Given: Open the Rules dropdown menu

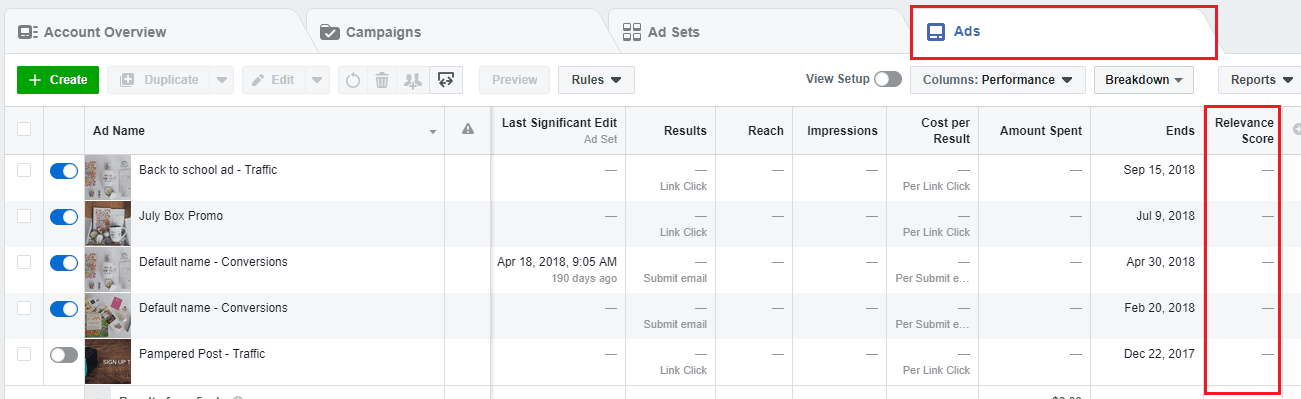Looking at the screenshot, I should coord(596,80).
